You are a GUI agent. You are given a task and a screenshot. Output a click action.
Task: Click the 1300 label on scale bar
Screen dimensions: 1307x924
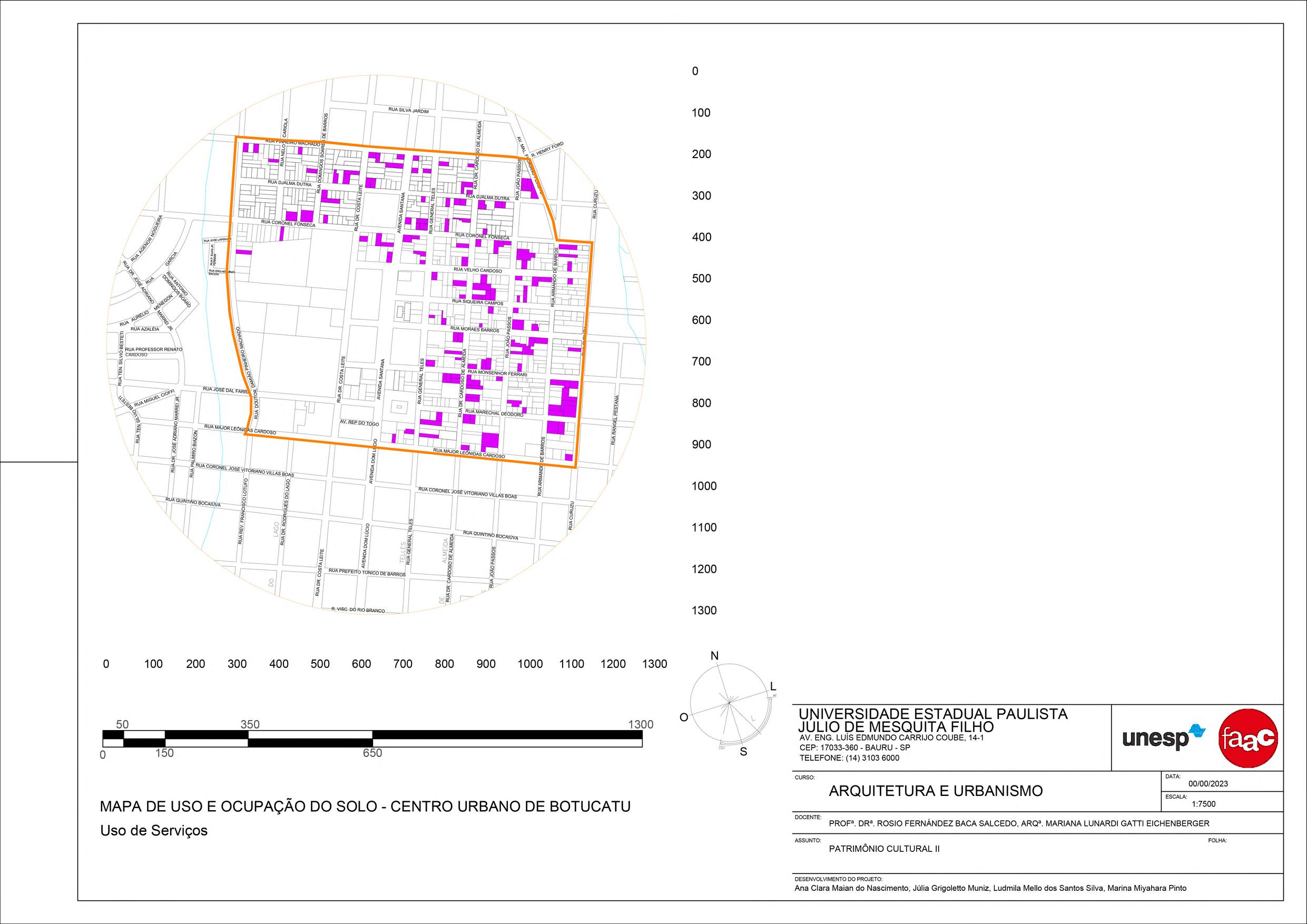click(641, 725)
